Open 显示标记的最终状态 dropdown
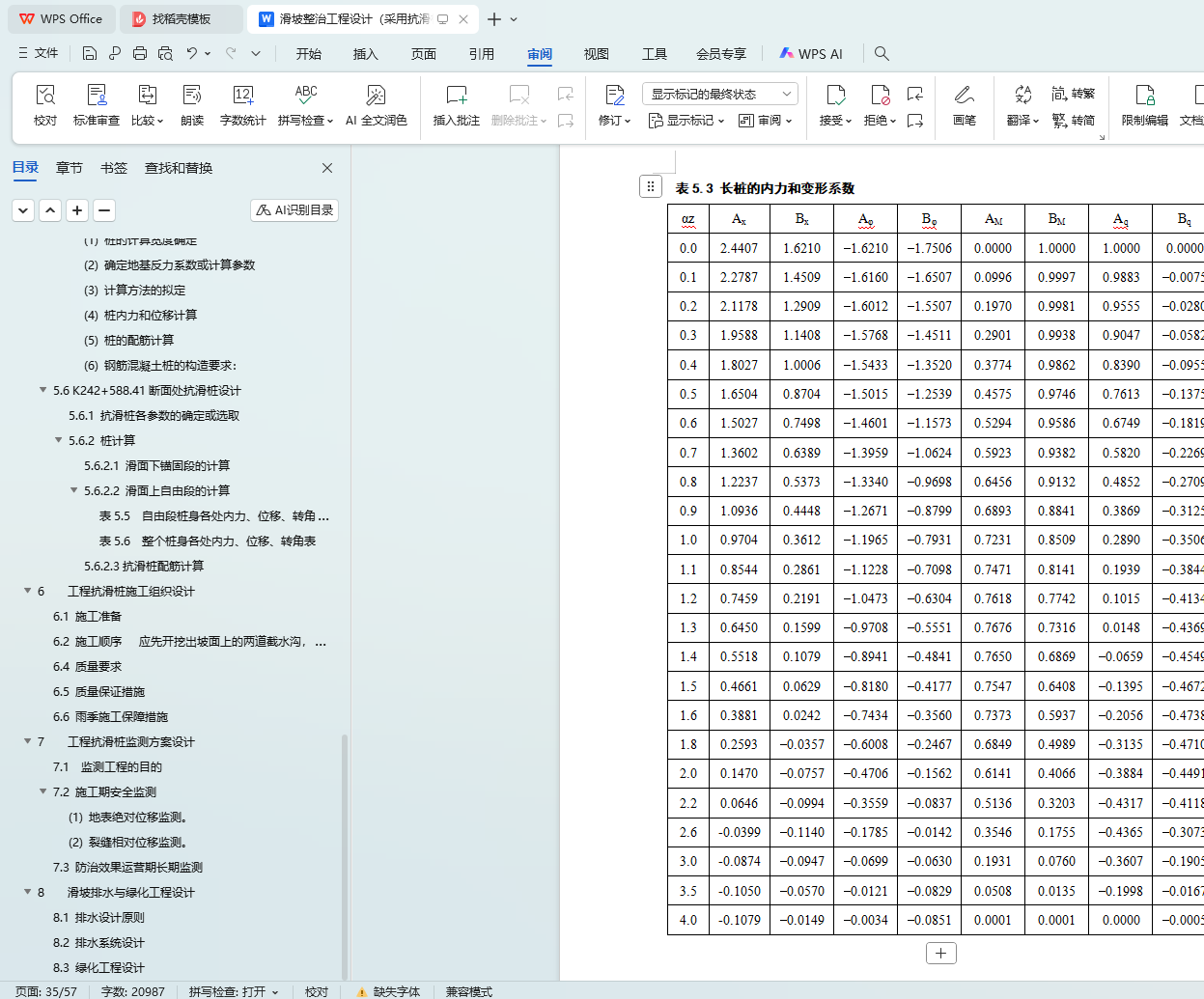The image size is (1204, 999). (719, 94)
